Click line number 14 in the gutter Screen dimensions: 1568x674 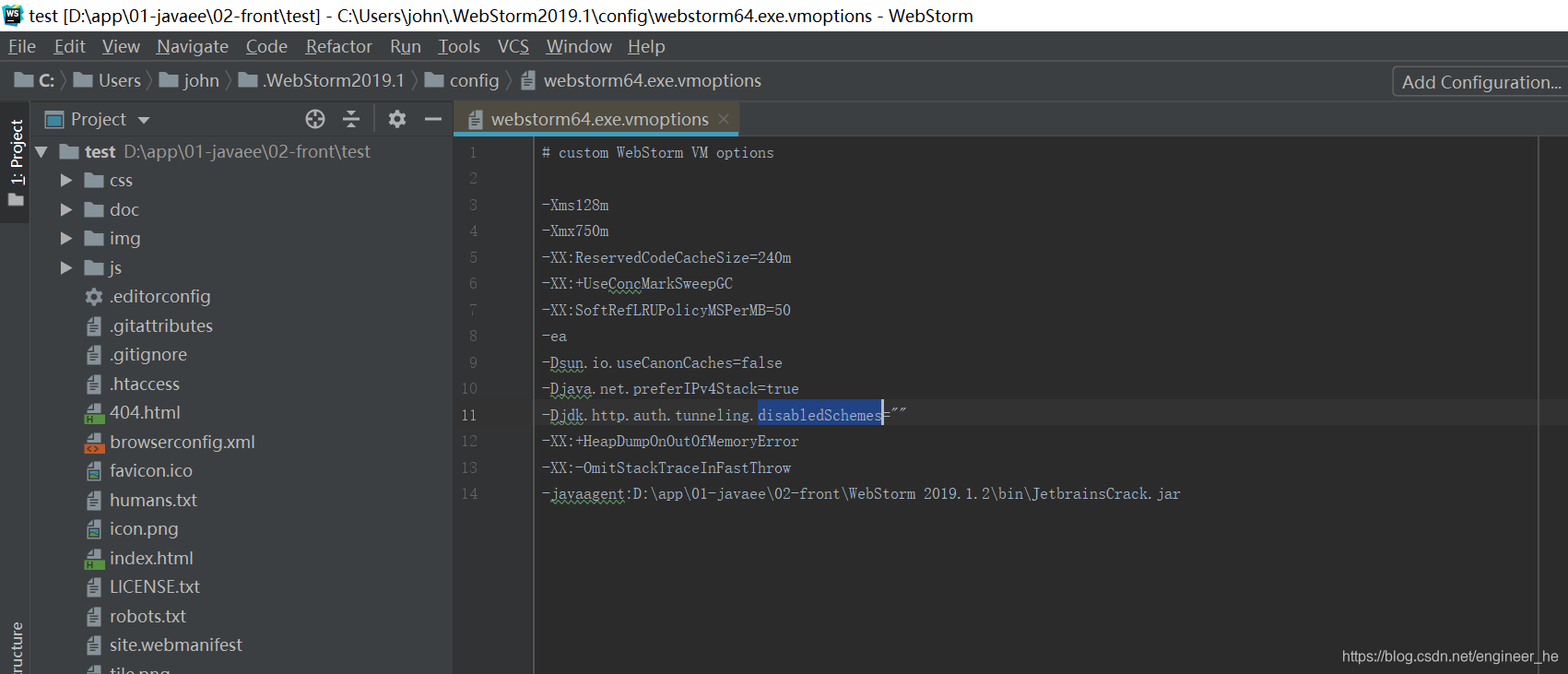coord(469,494)
